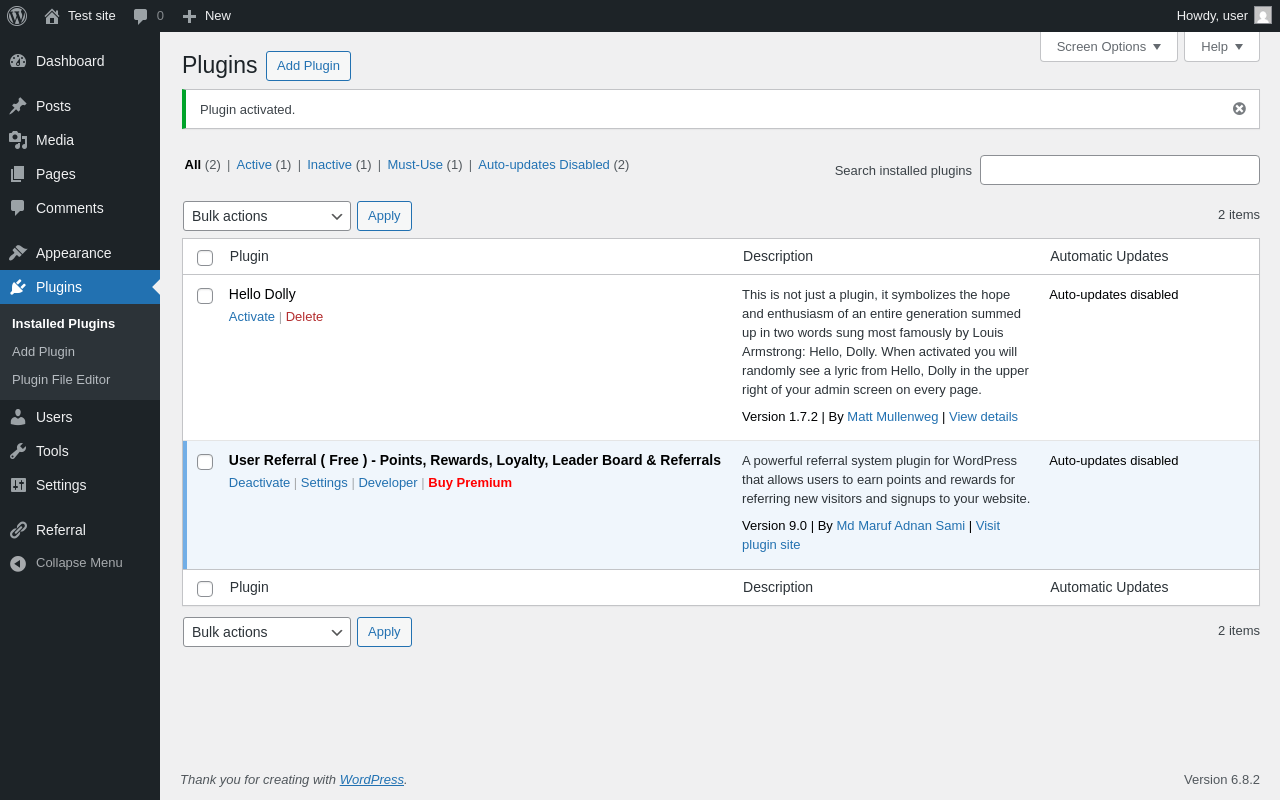The image size is (1280, 800).
Task: Open User Referral Developer link
Action: coord(388,483)
